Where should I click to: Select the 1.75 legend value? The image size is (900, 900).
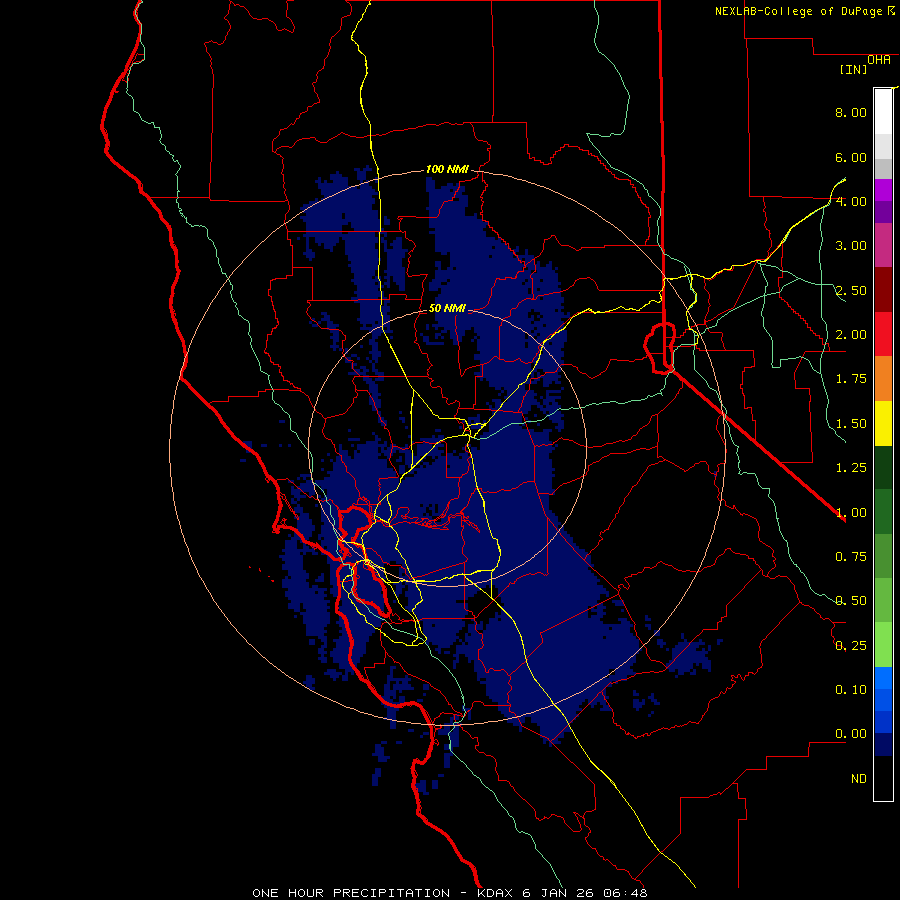point(851,379)
